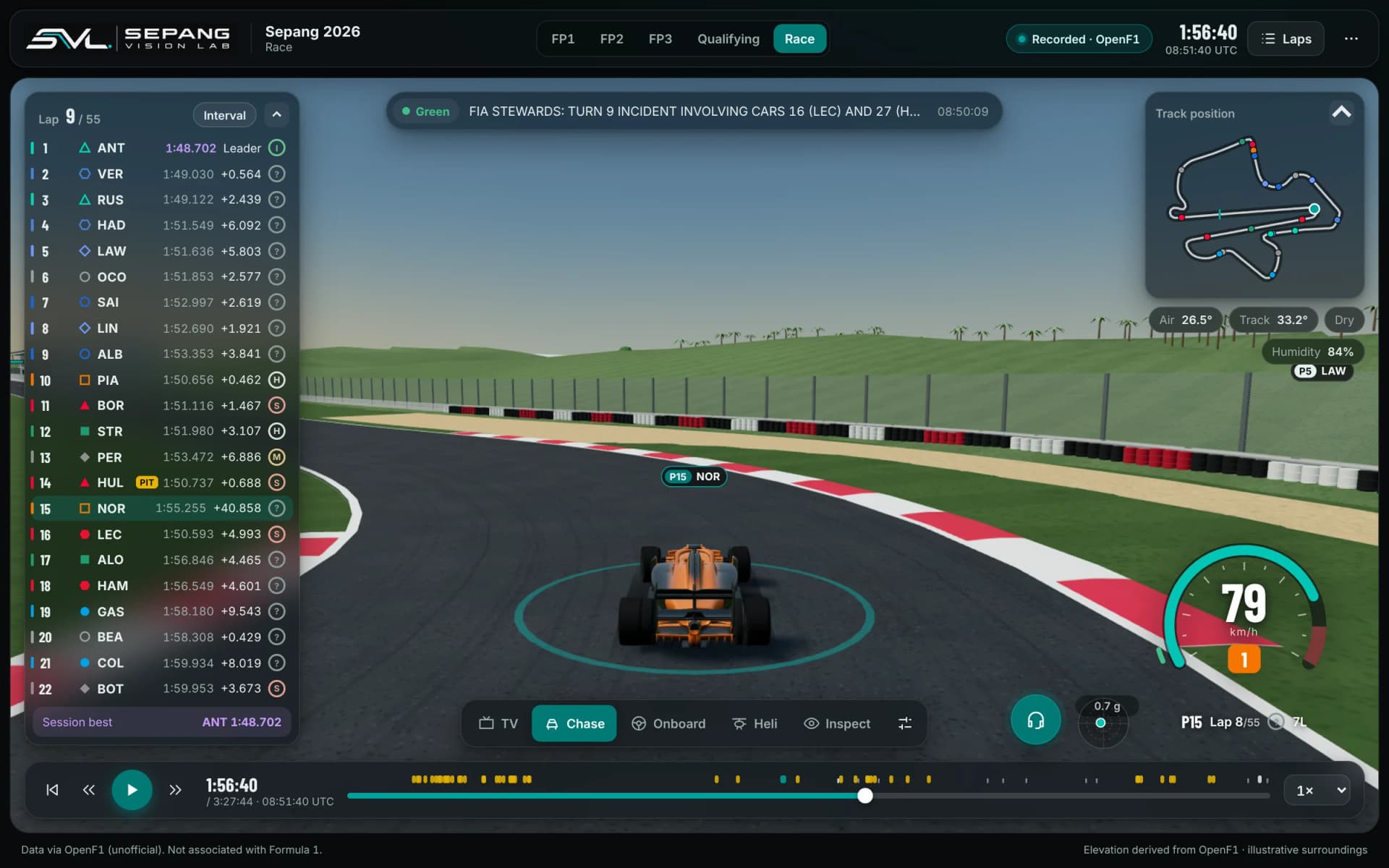Click the Sepang Vision Lab logo
The width and height of the screenshot is (1389, 868).
click(128, 38)
